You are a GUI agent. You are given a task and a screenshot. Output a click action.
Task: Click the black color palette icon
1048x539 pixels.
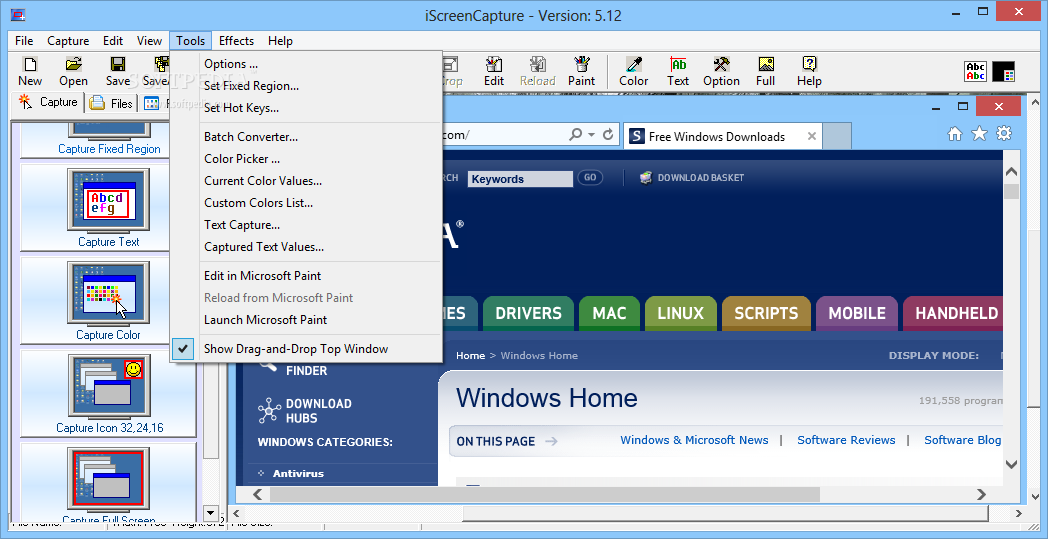click(x=1004, y=72)
